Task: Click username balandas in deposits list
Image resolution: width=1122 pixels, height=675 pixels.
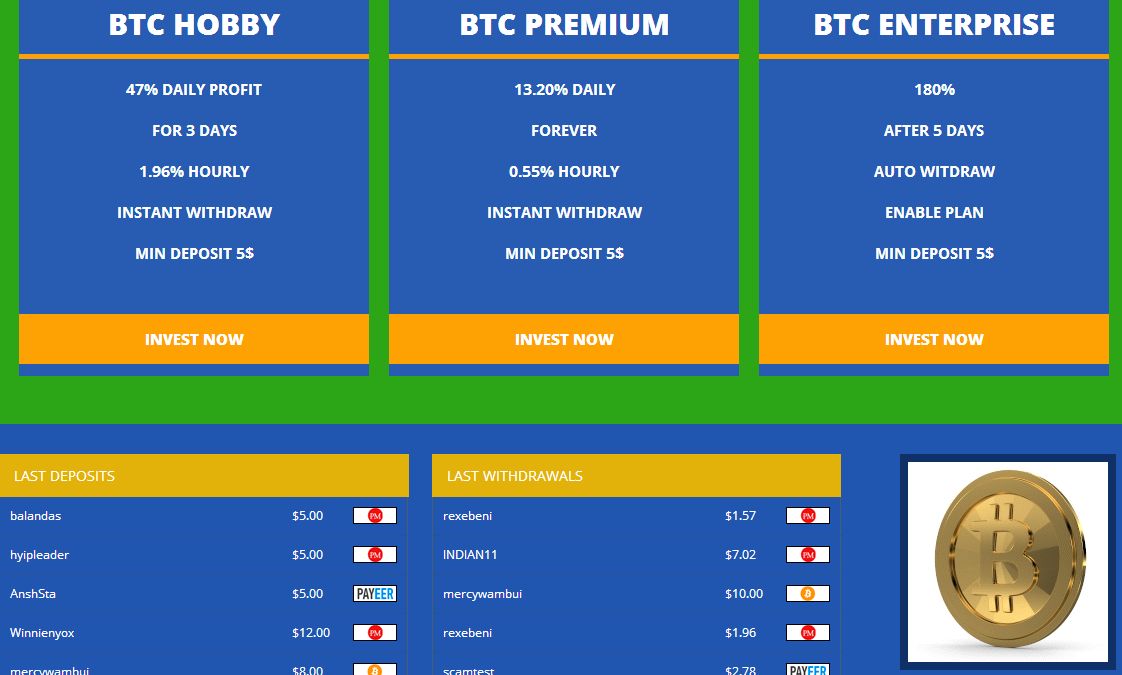Action: click(36, 516)
